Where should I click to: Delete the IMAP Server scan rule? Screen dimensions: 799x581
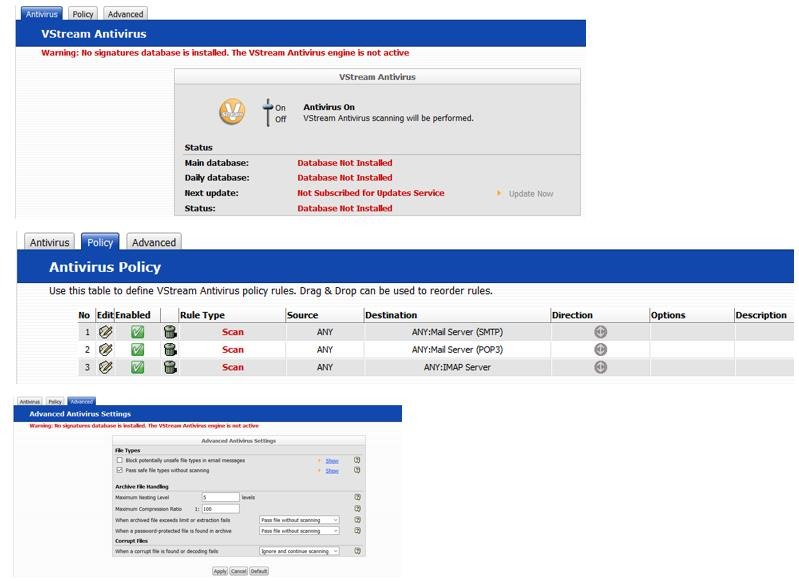tap(170, 367)
